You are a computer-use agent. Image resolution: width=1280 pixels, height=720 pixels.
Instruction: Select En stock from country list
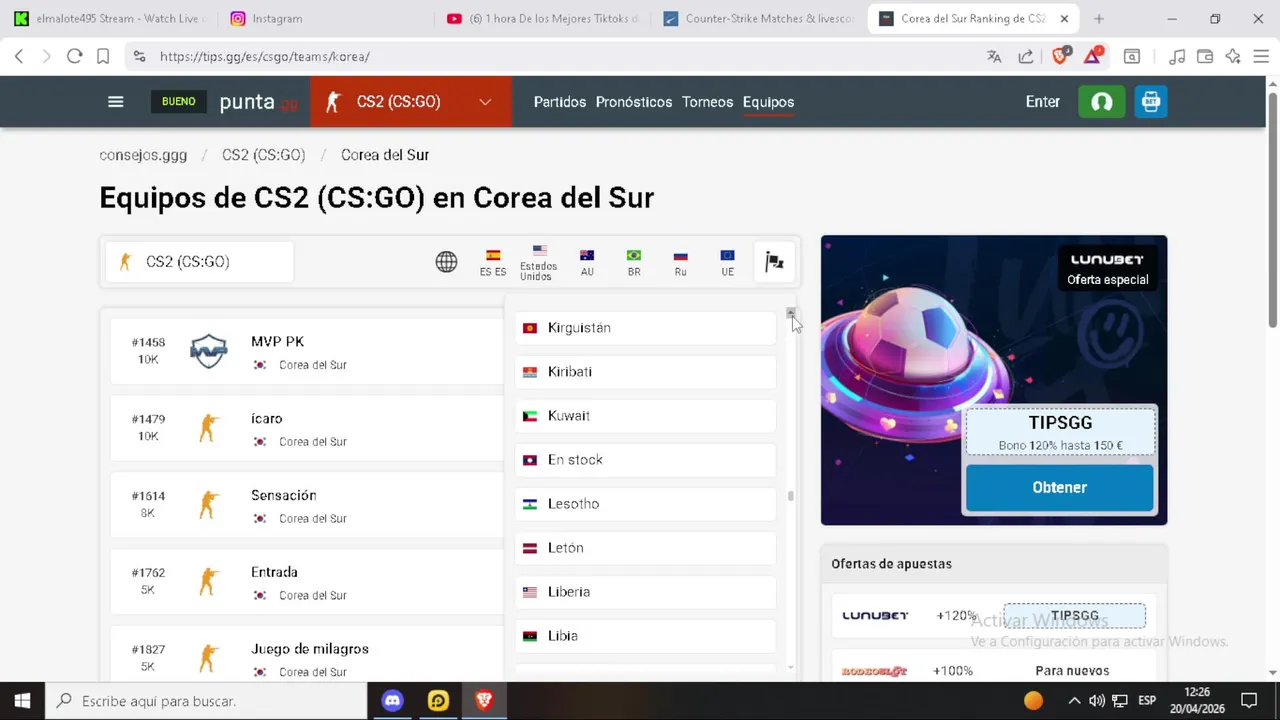[x=645, y=460]
